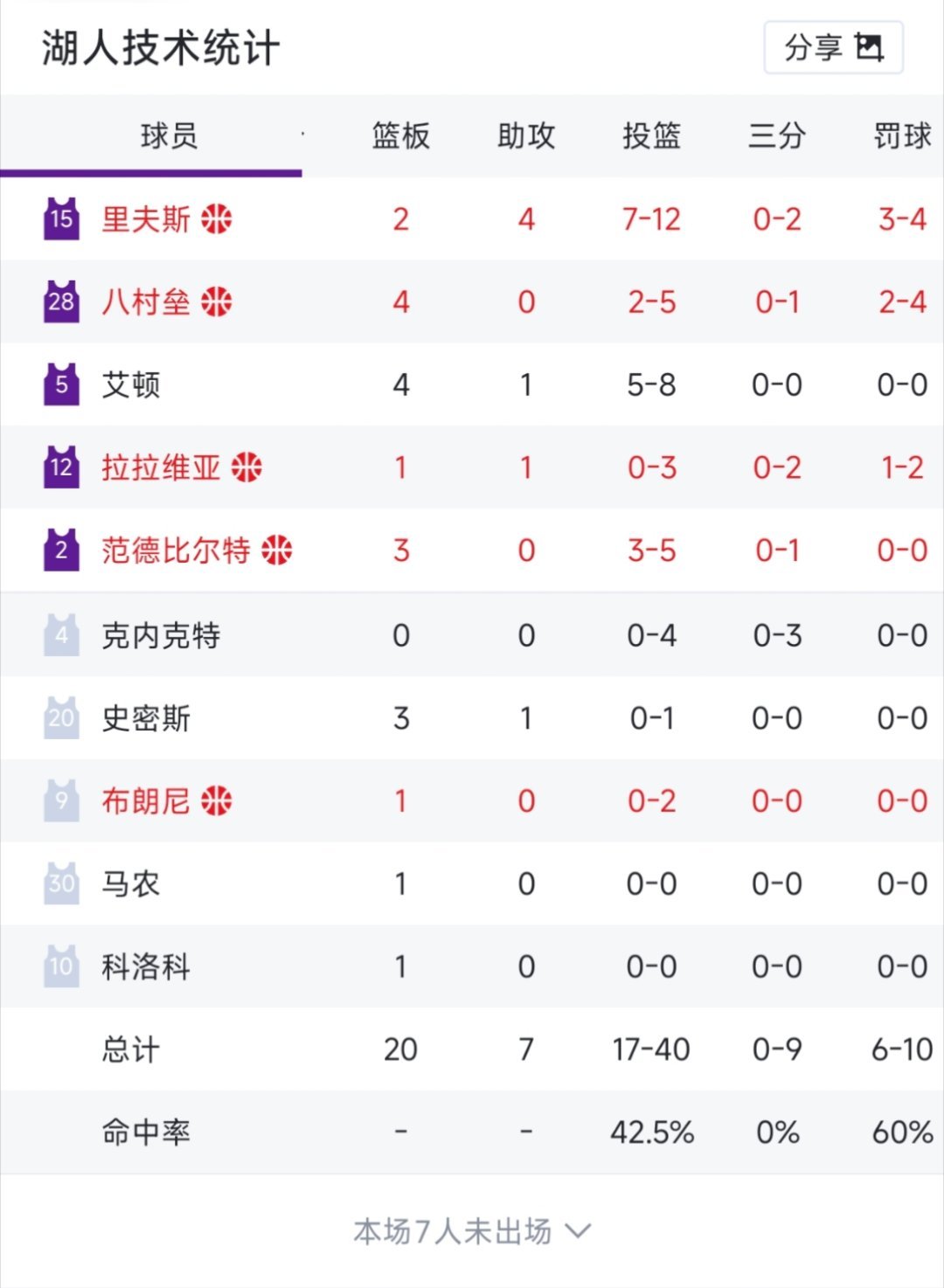Click Koloko's number 10 jersey icon

(59, 966)
